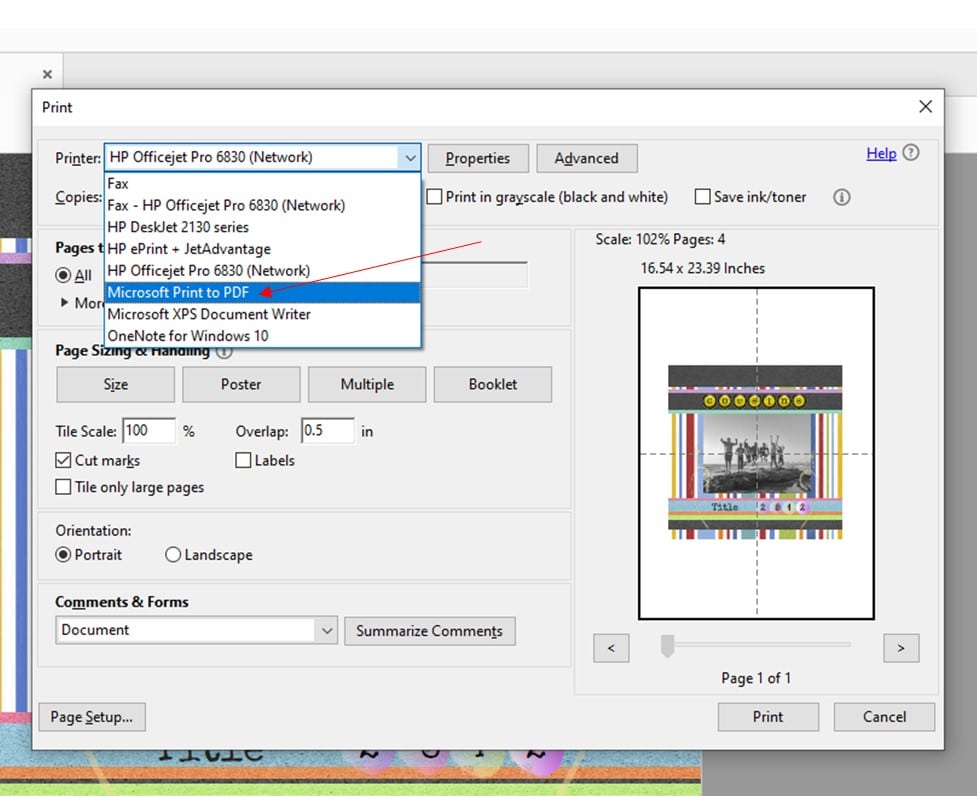Uncheck the Cut marks checkbox

pyautogui.click(x=63, y=460)
